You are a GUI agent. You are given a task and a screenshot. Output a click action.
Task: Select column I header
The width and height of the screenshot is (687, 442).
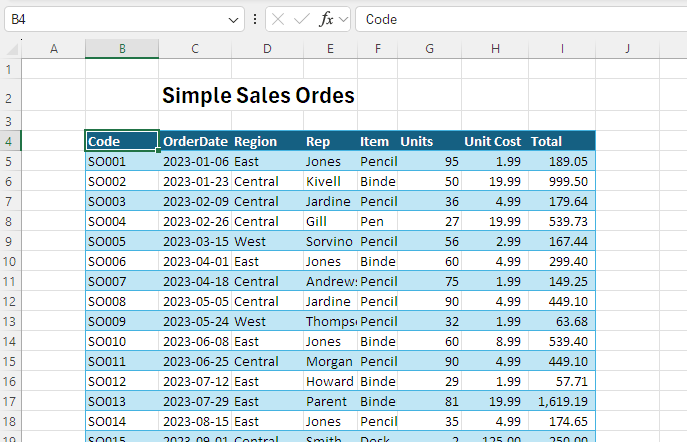tap(562, 49)
